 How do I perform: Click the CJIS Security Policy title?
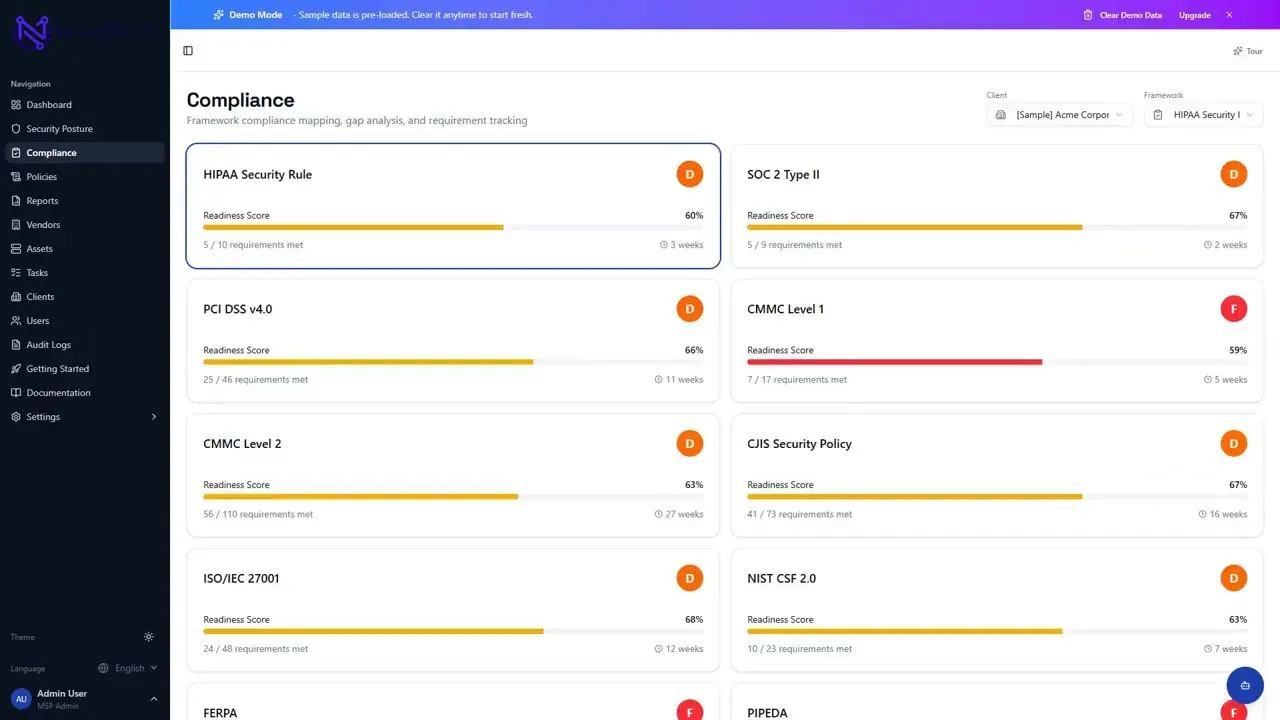tap(799, 444)
